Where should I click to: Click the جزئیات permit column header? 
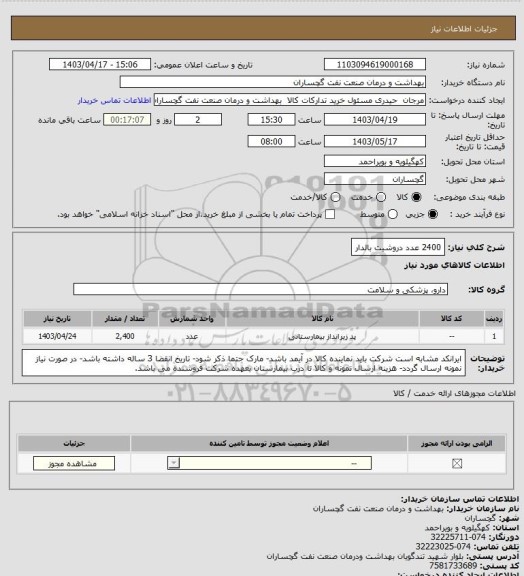point(74,443)
